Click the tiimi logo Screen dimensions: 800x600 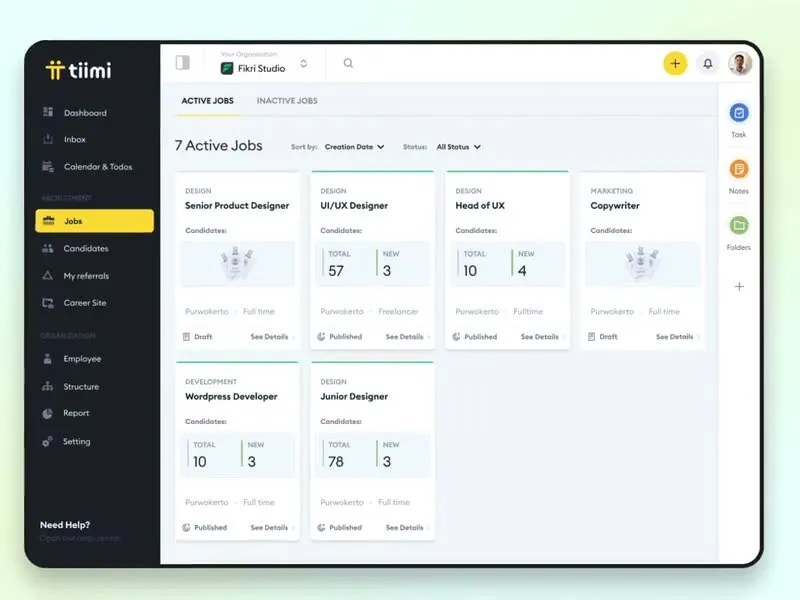(x=79, y=70)
